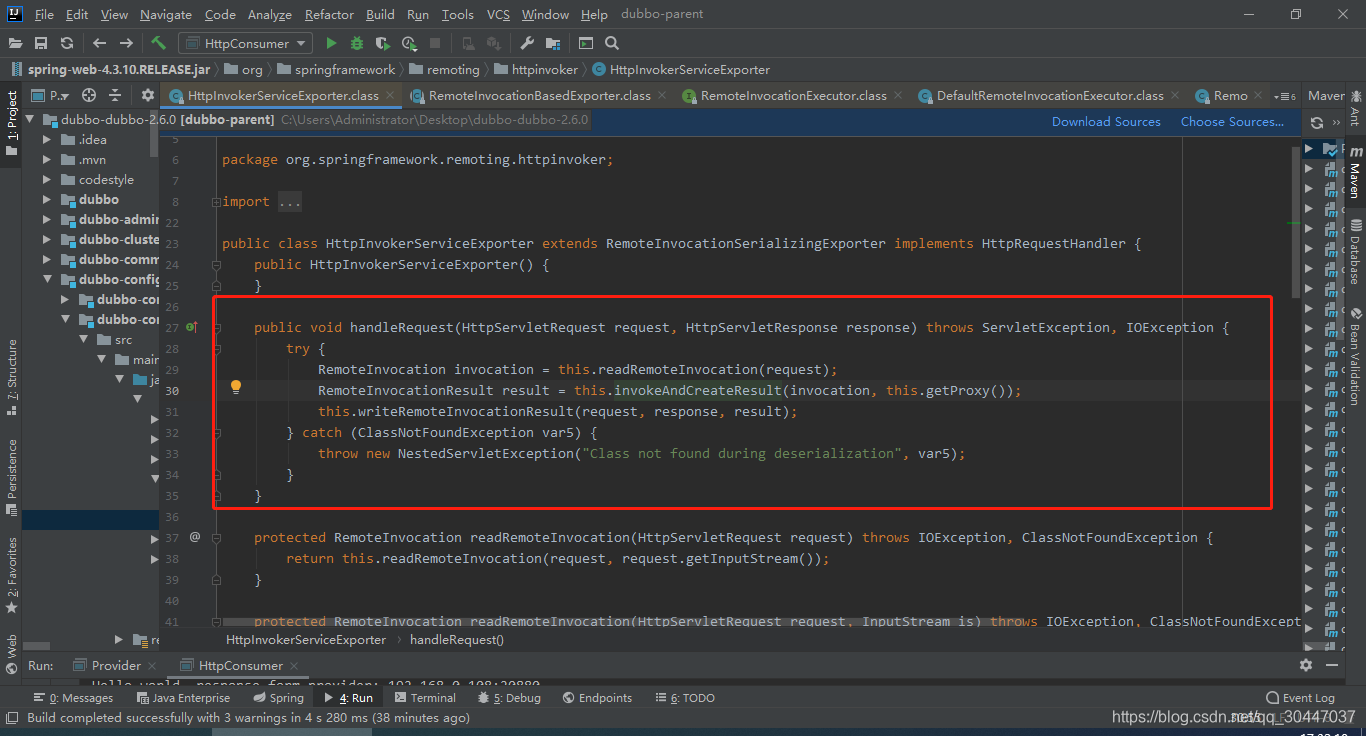Click the Synchronize refresh toolbar icon
Screen dimensions: 1366x736
coord(67,43)
